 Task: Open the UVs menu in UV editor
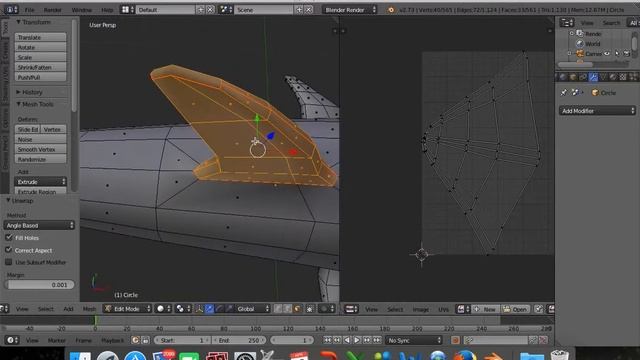point(444,309)
